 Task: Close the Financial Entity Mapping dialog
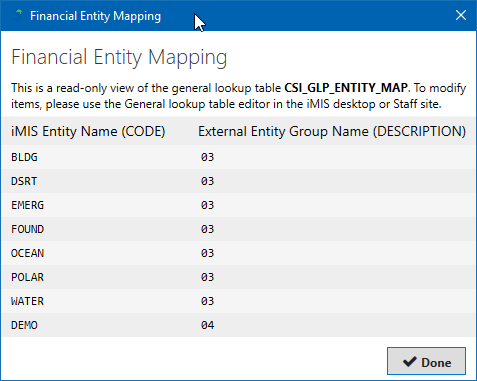(461, 15)
